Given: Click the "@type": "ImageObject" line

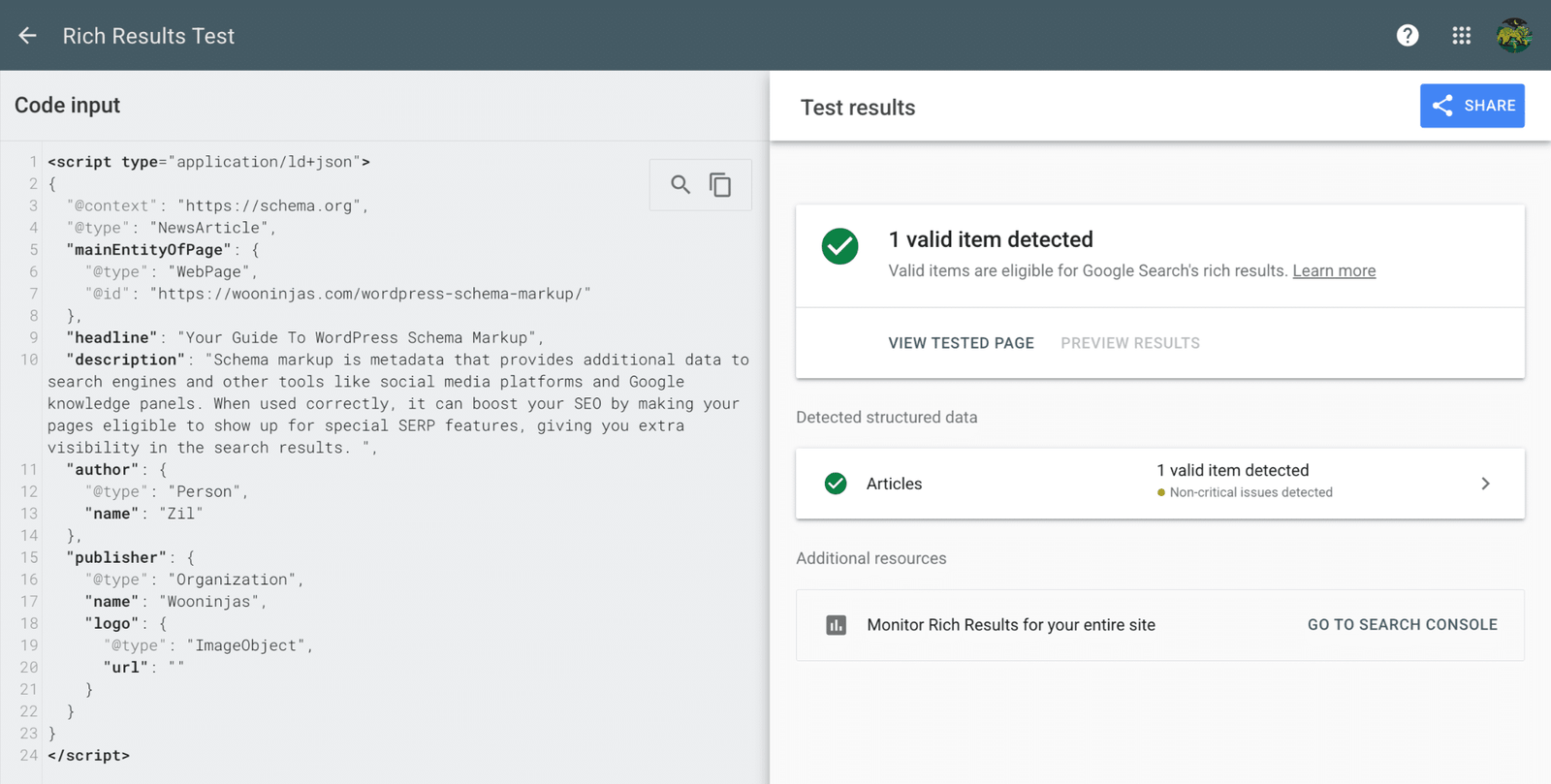Looking at the screenshot, I should [208, 645].
